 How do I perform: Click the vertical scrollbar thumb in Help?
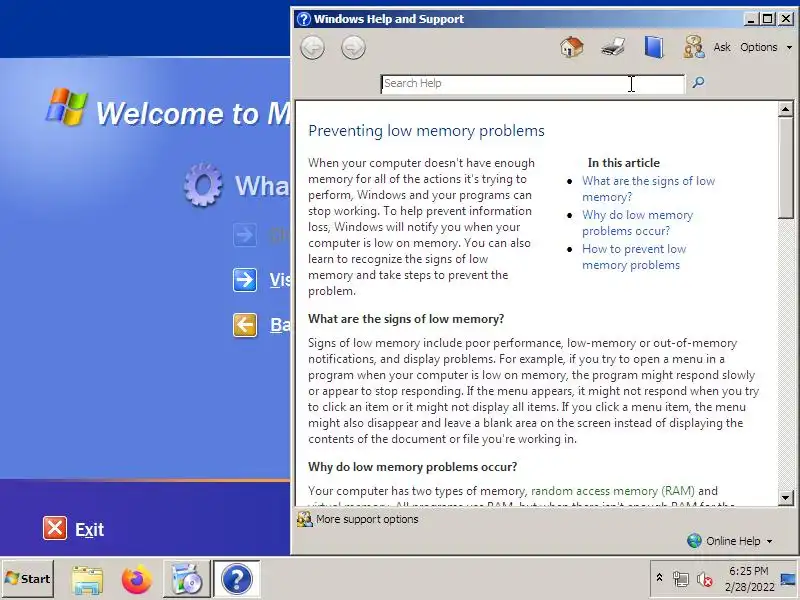785,167
